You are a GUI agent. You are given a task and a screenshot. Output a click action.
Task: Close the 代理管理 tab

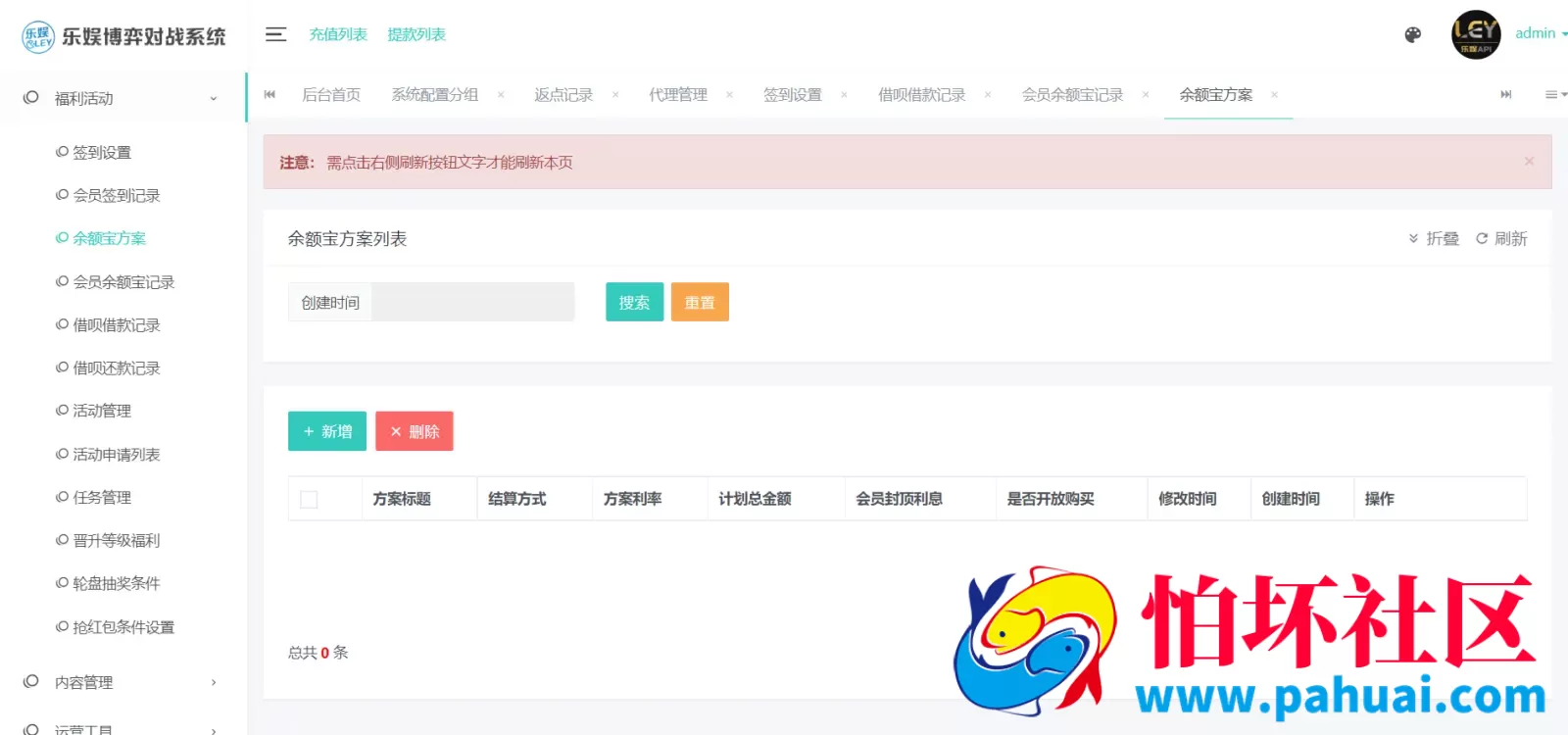coord(729,95)
